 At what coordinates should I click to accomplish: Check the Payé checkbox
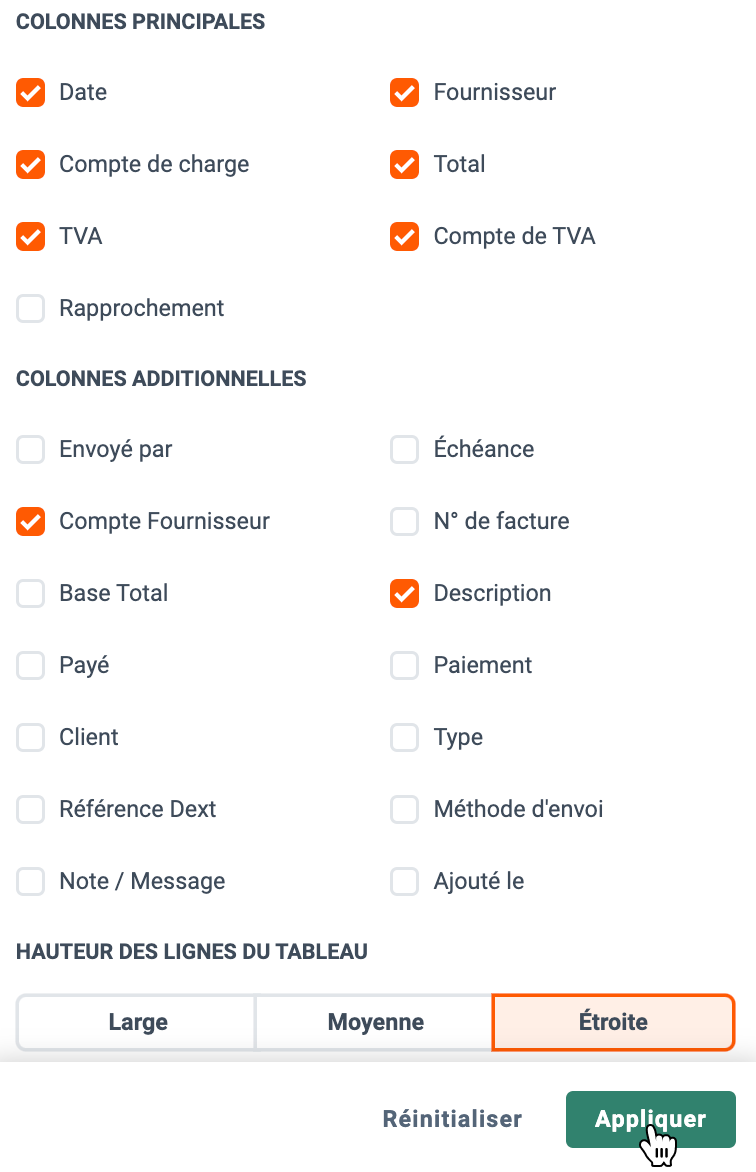point(31,665)
